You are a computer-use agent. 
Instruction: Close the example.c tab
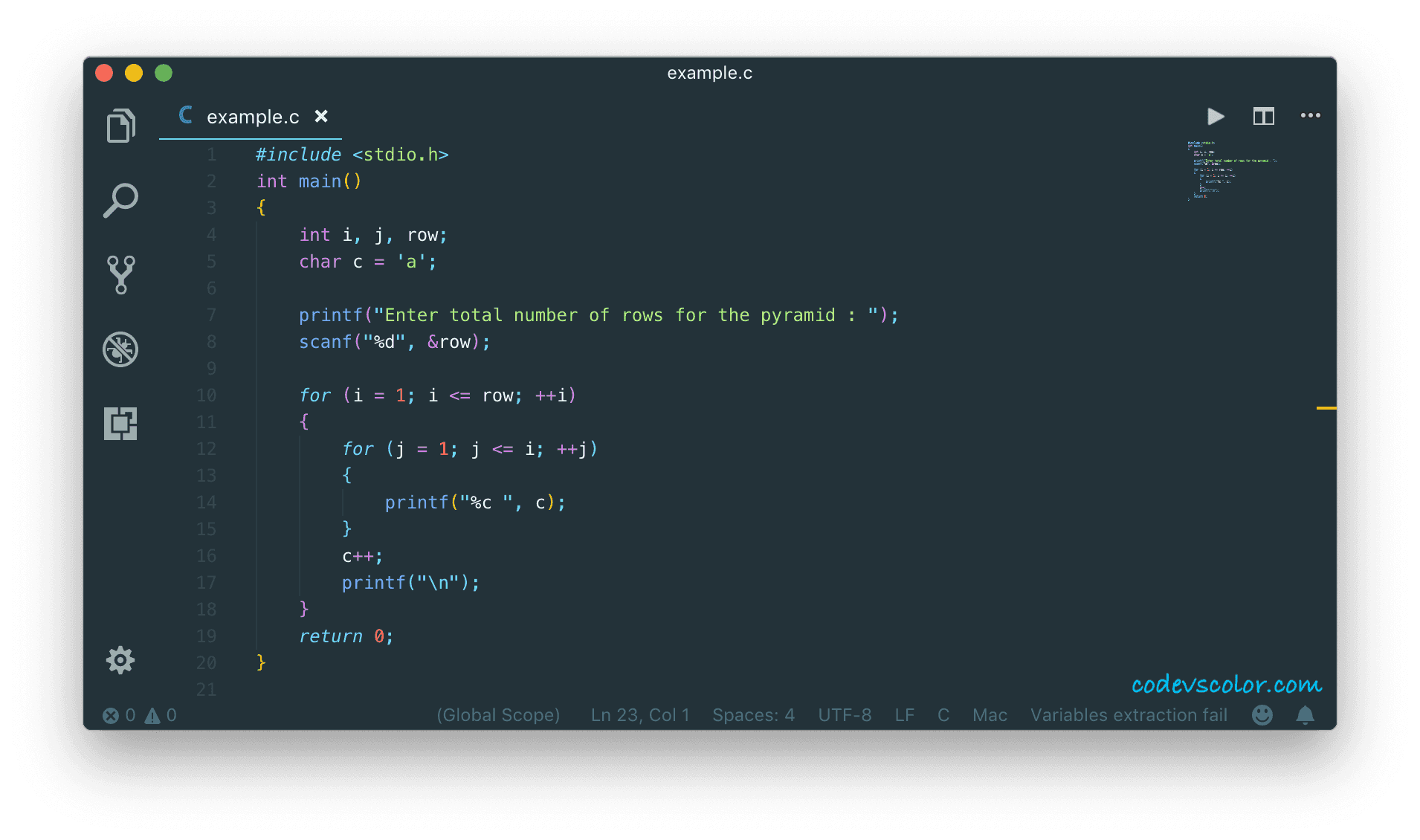point(321,117)
